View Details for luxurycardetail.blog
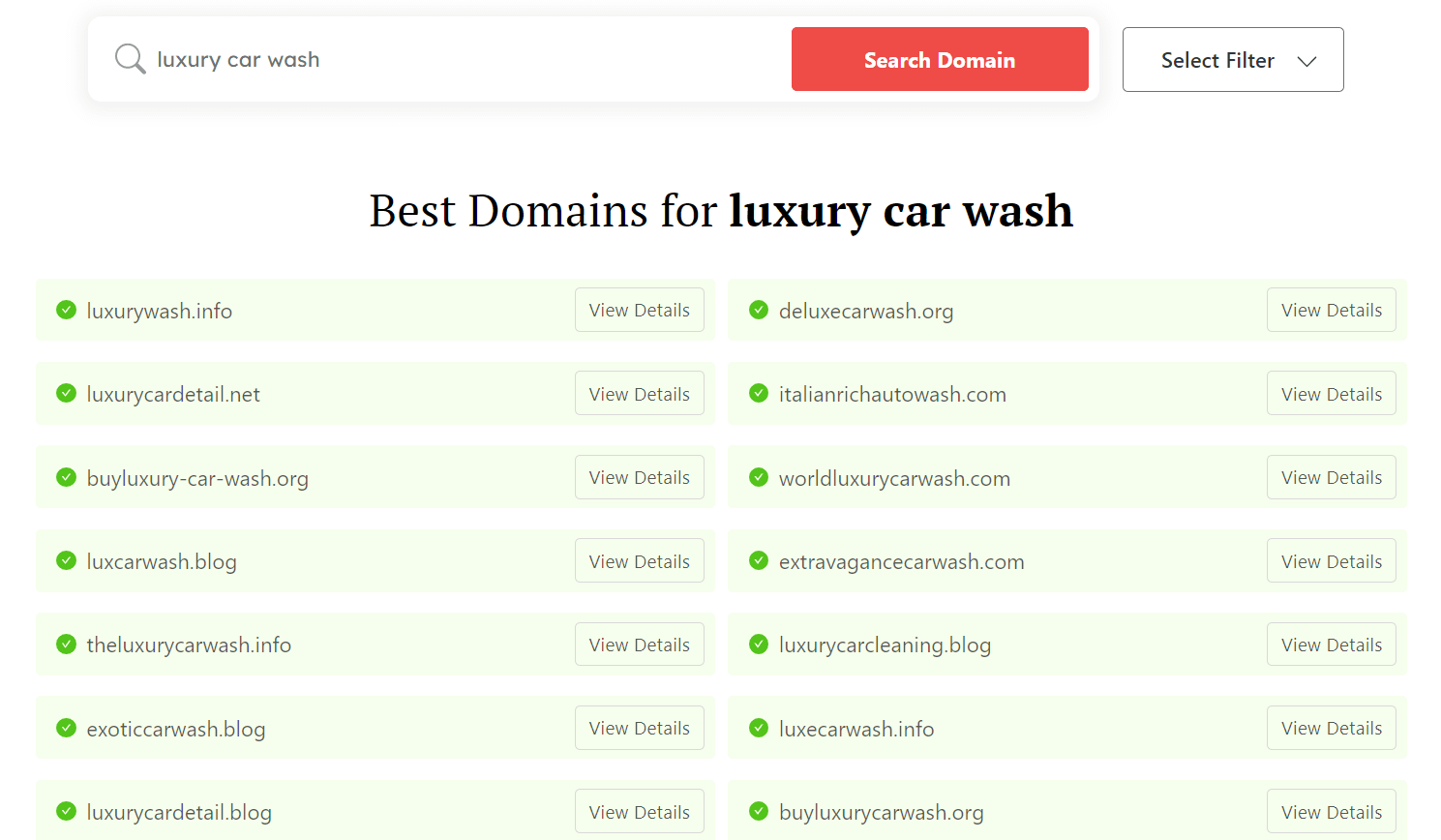This screenshot has height=840, width=1441. pyautogui.click(x=639, y=811)
